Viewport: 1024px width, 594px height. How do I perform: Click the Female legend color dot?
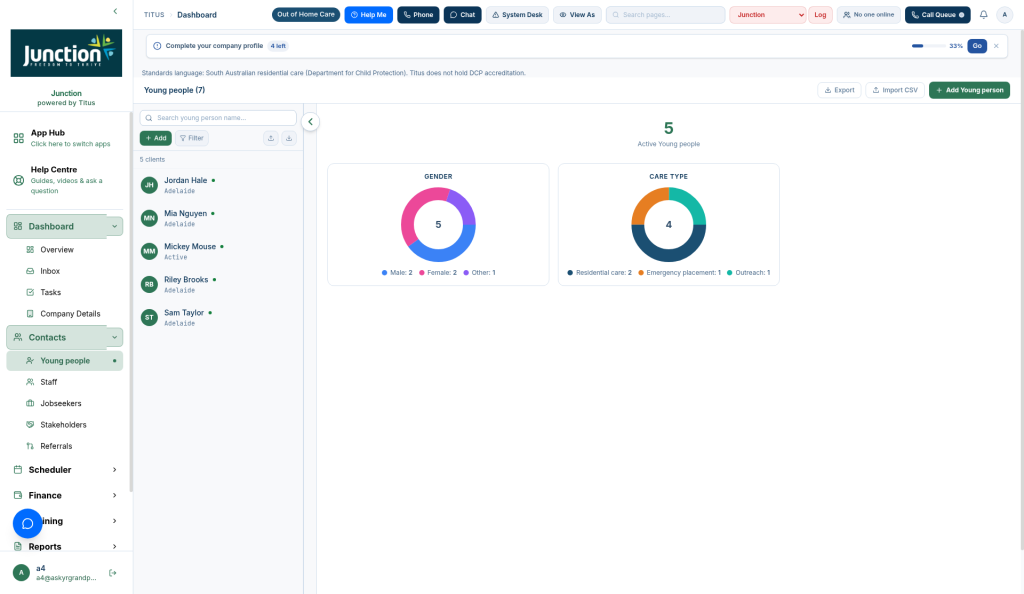point(422,273)
